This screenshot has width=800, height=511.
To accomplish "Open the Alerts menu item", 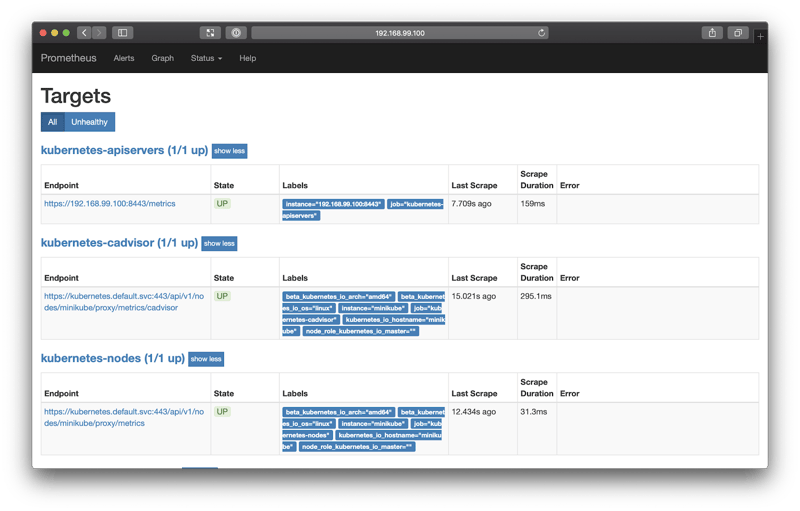I will point(124,58).
